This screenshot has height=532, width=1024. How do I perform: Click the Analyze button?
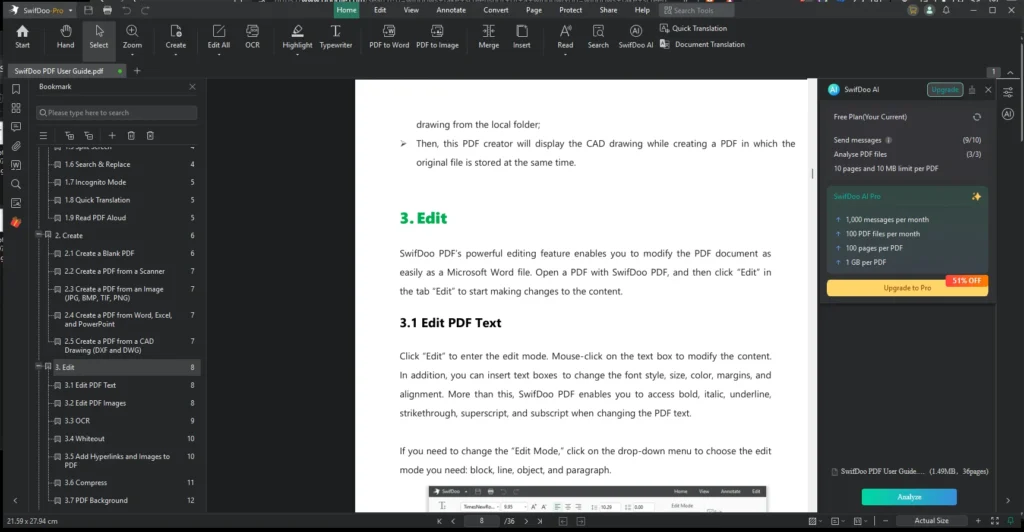pos(909,497)
